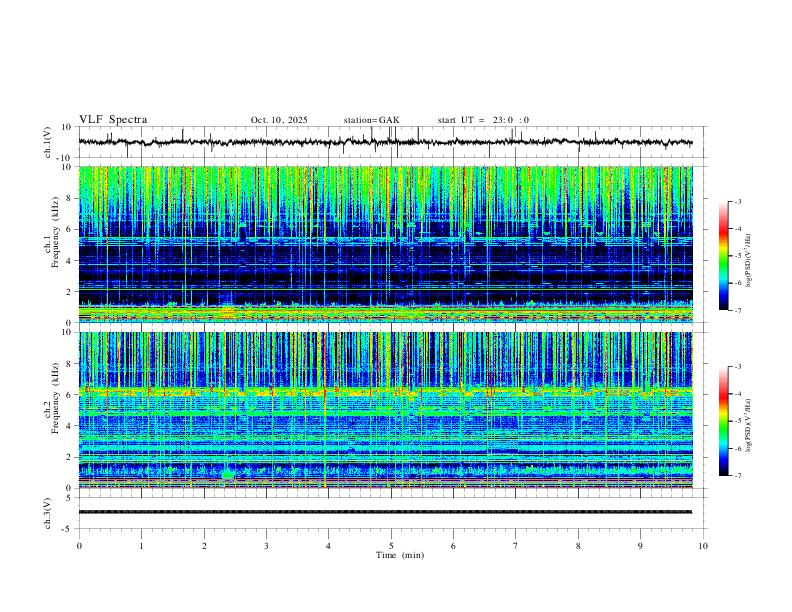
Task: Click the "ch.3(V)" axis label
Action: pos(48,513)
